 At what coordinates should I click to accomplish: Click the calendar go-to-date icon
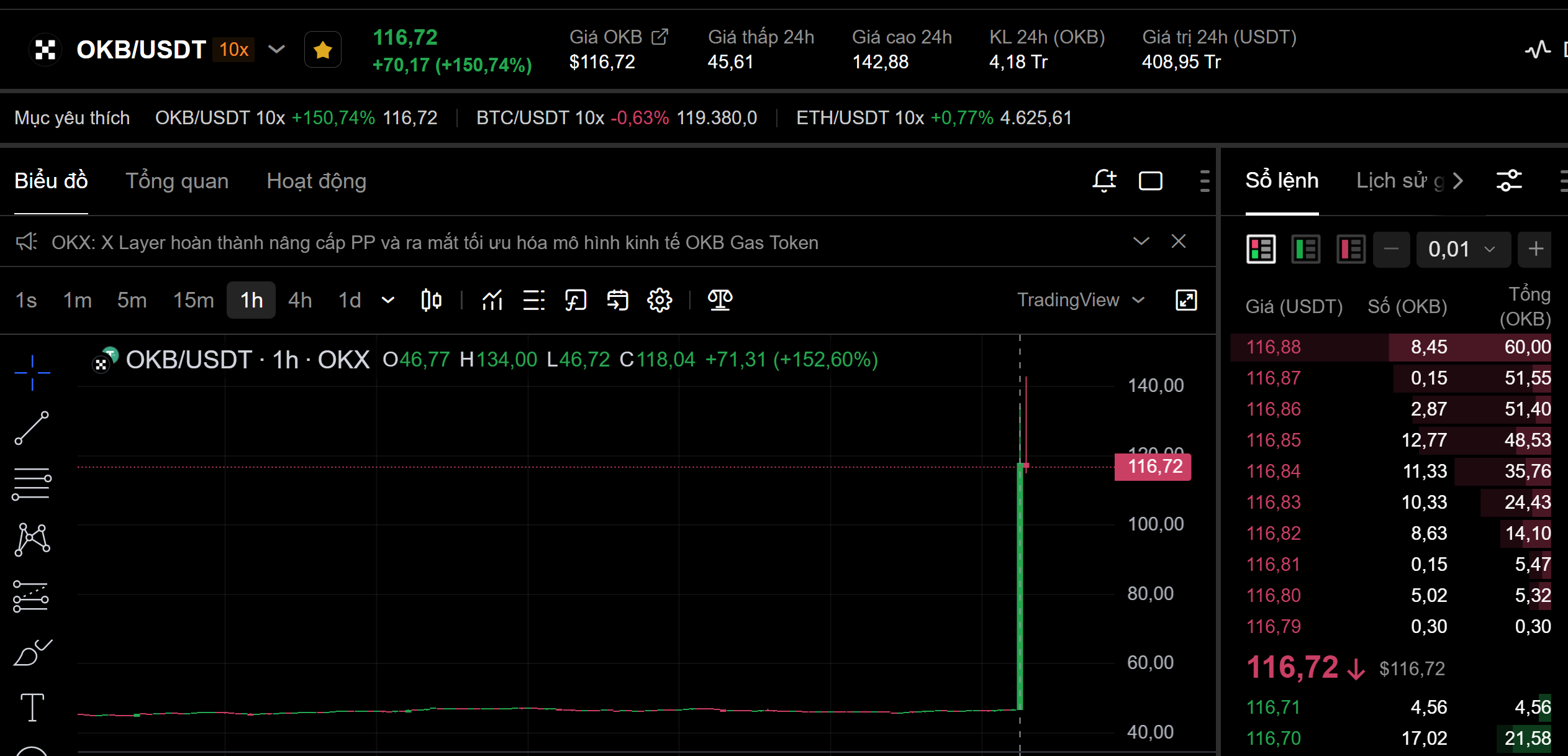[617, 300]
